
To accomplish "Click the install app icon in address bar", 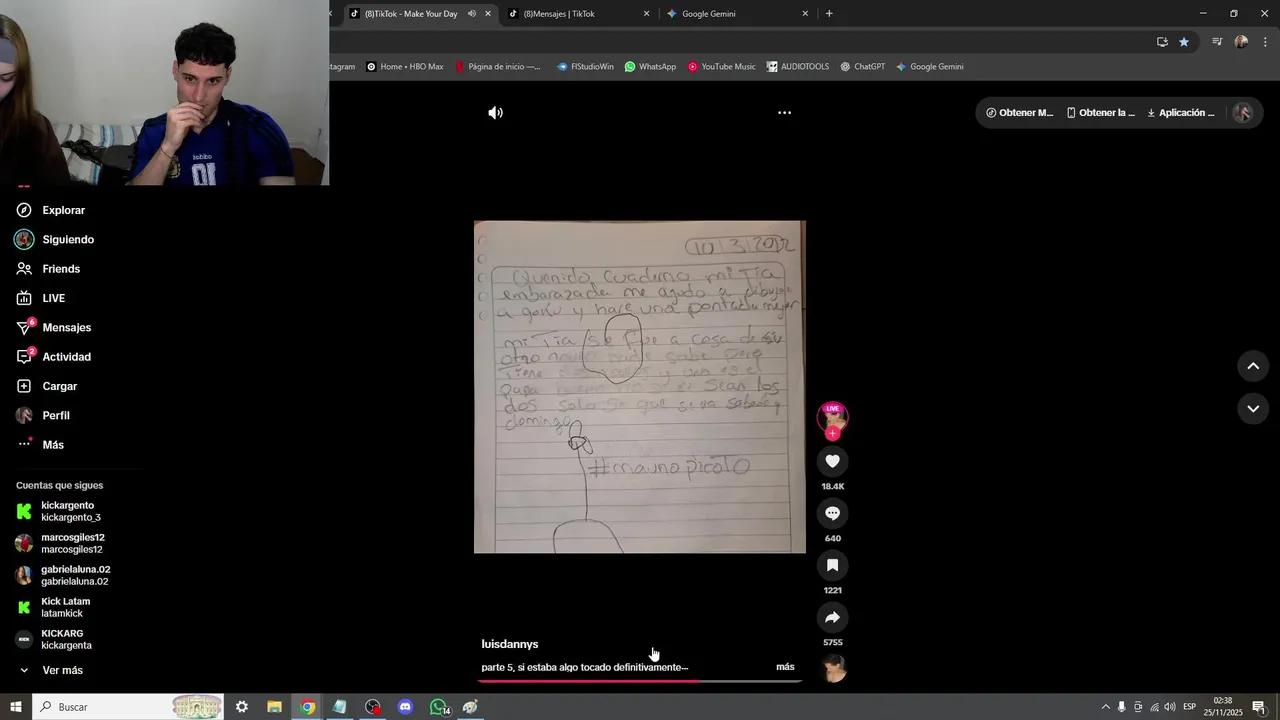I will click(1162, 42).
